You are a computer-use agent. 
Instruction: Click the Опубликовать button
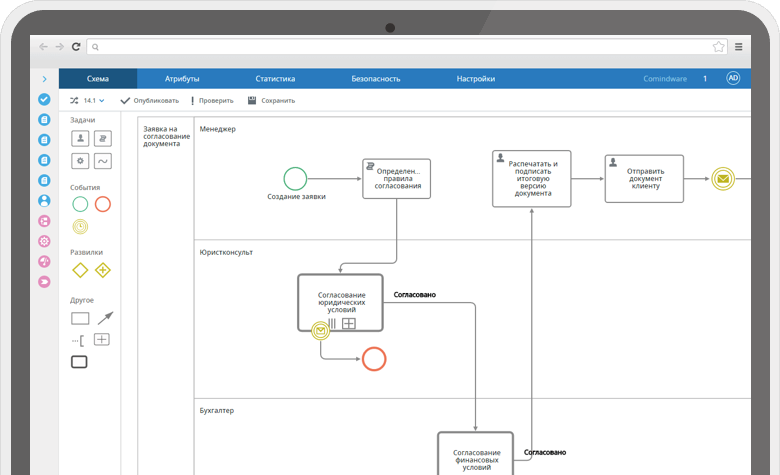pyautogui.click(x=150, y=100)
